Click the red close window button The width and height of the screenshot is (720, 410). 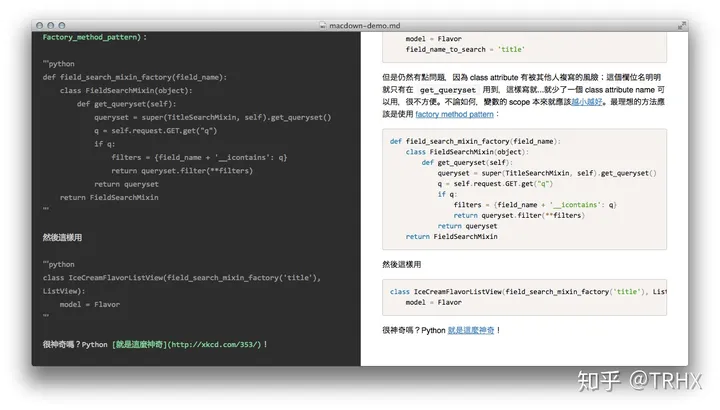[x=39, y=26]
